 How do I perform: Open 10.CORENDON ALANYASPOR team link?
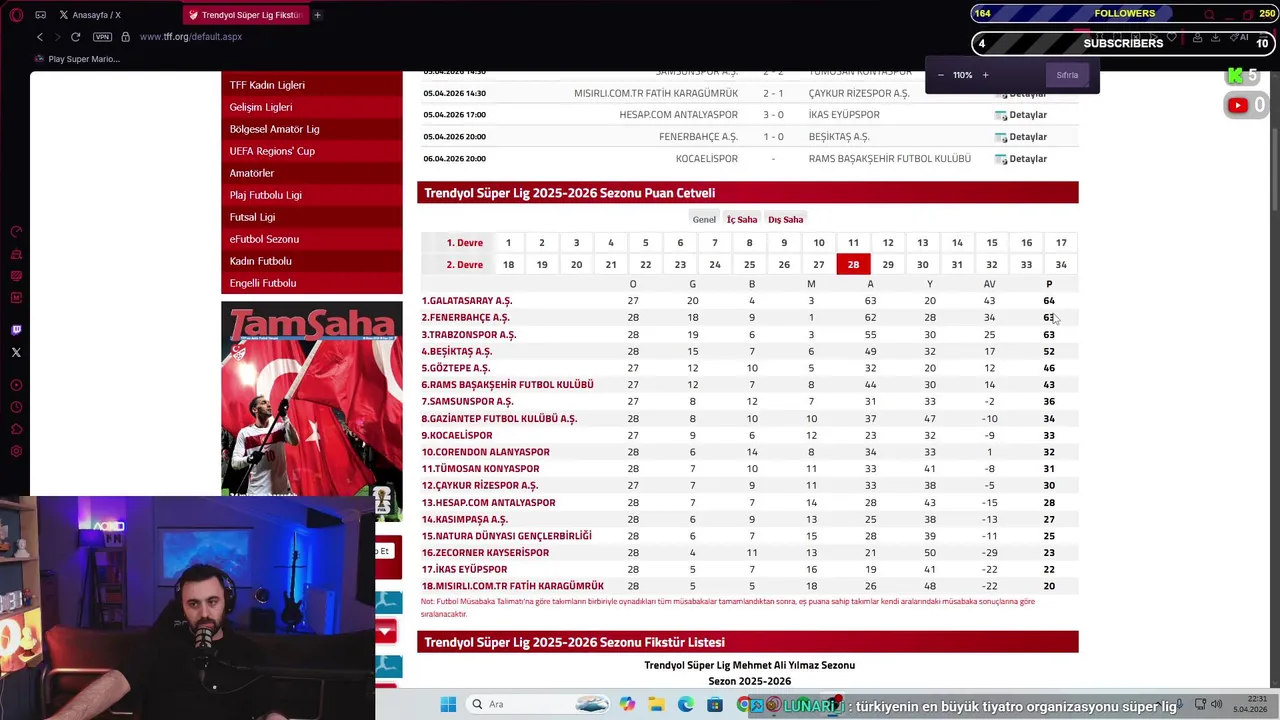coord(485,451)
